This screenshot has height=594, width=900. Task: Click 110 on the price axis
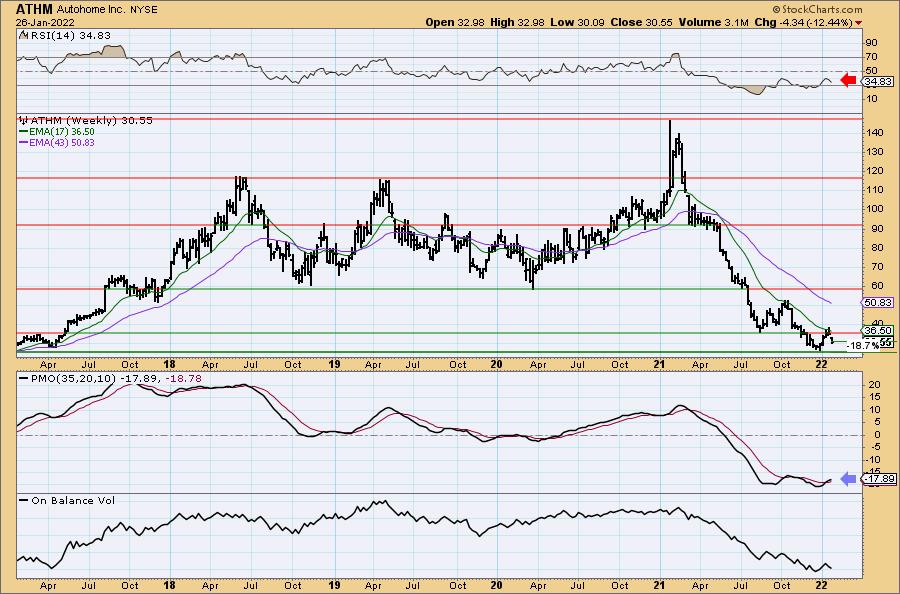(x=875, y=190)
